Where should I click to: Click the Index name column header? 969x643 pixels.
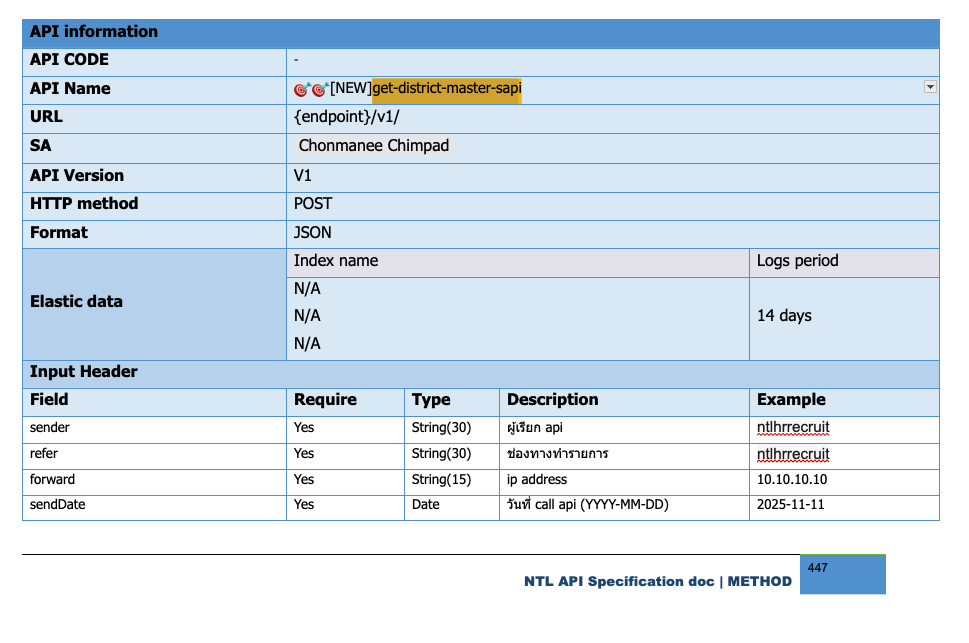tap(336, 261)
